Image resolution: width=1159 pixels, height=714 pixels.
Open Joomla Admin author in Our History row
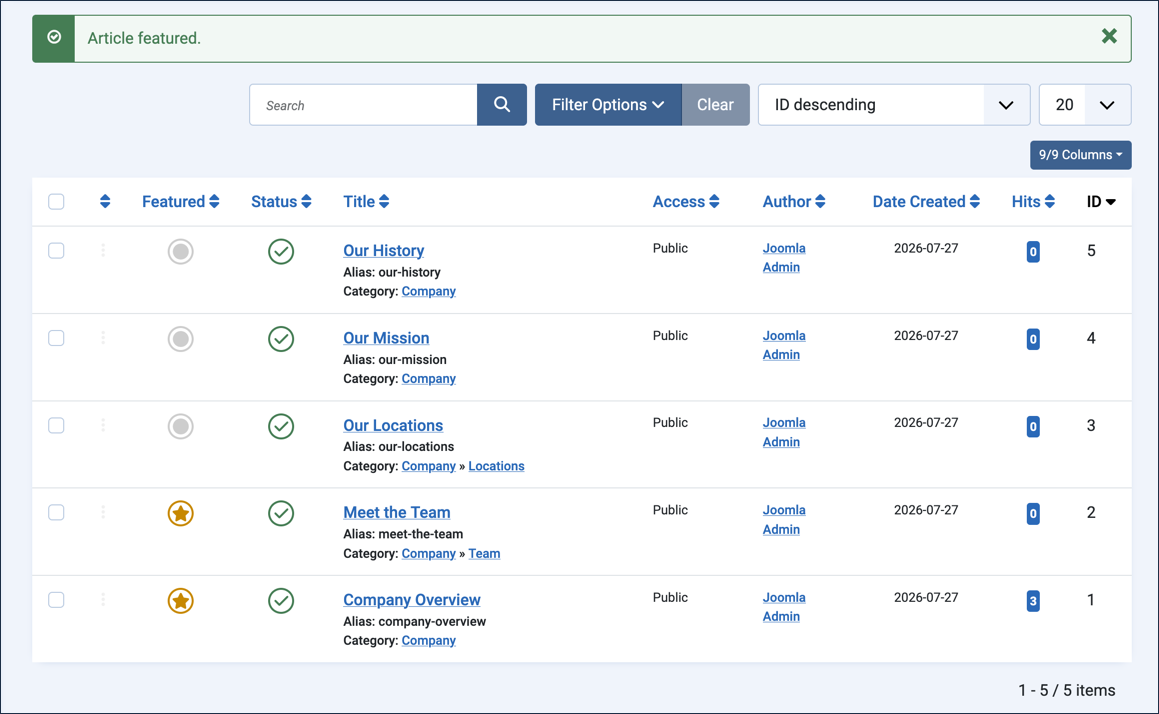click(784, 257)
